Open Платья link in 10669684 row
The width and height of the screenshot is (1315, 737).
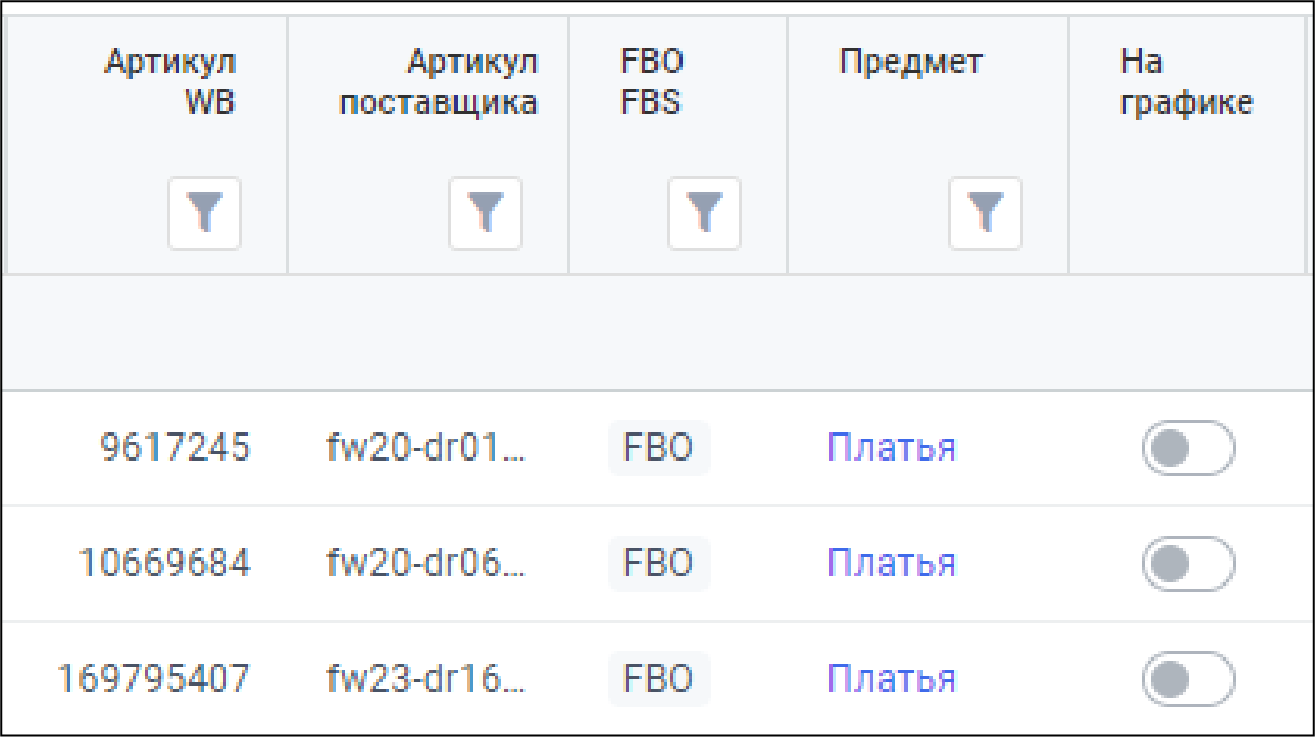[891, 564]
